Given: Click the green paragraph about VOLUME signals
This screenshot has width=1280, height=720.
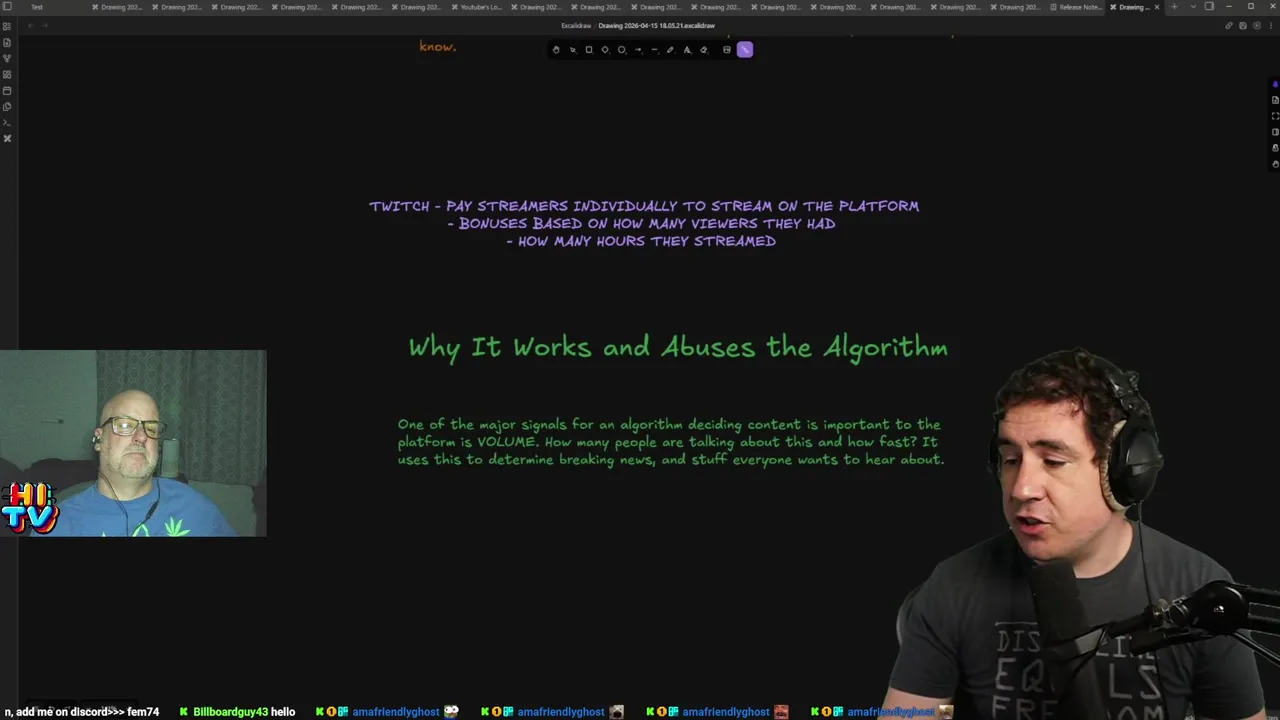Looking at the screenshot, I should click(x=671, y=442).
